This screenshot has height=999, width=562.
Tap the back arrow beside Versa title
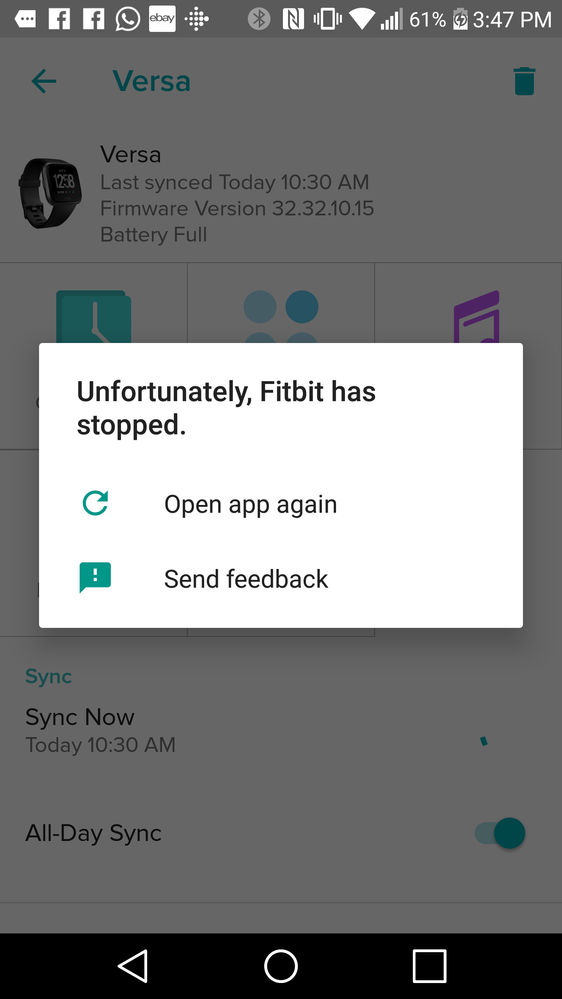pos(44,82)
